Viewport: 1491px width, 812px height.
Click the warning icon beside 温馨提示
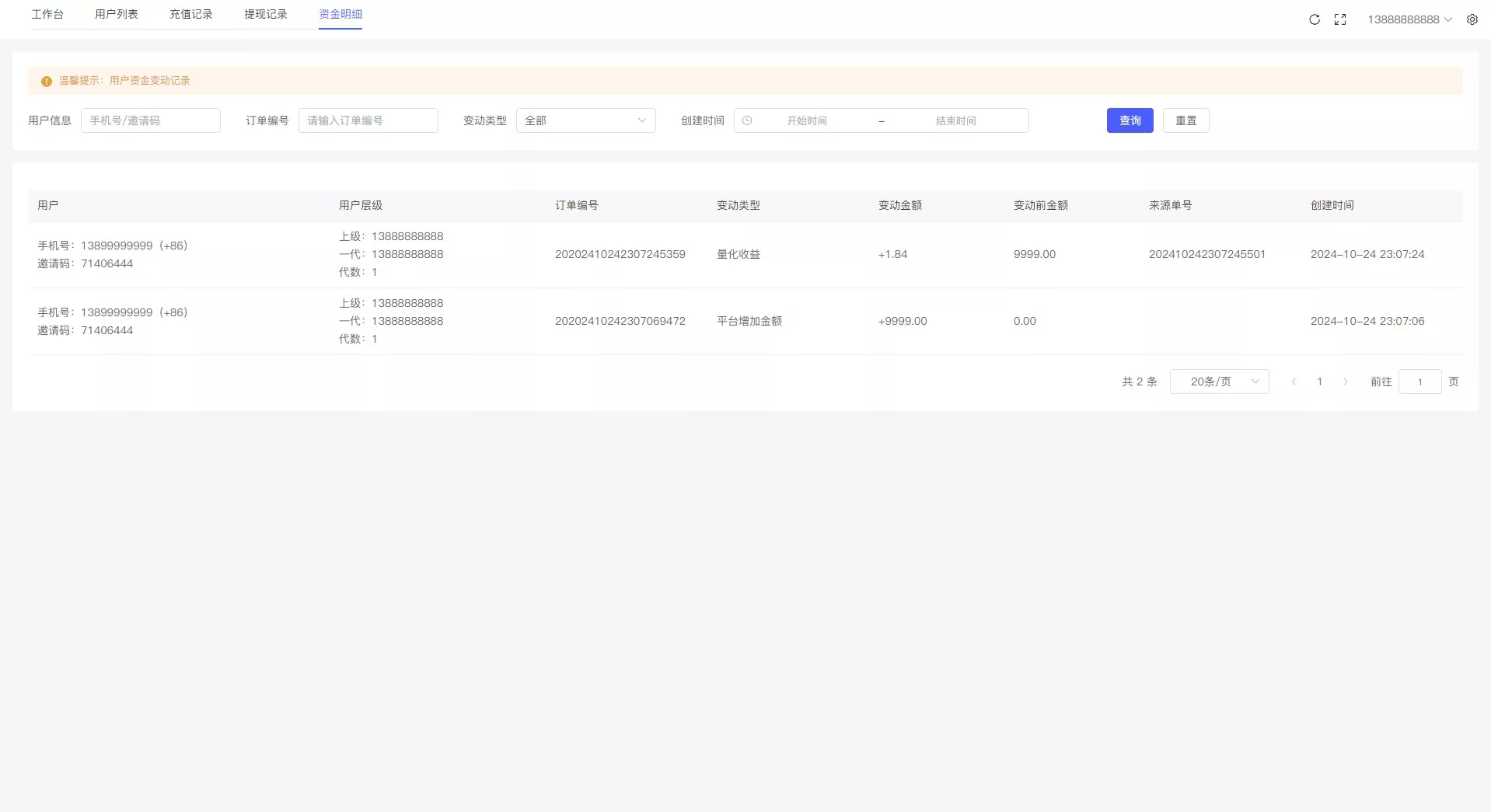pos(46,80)
